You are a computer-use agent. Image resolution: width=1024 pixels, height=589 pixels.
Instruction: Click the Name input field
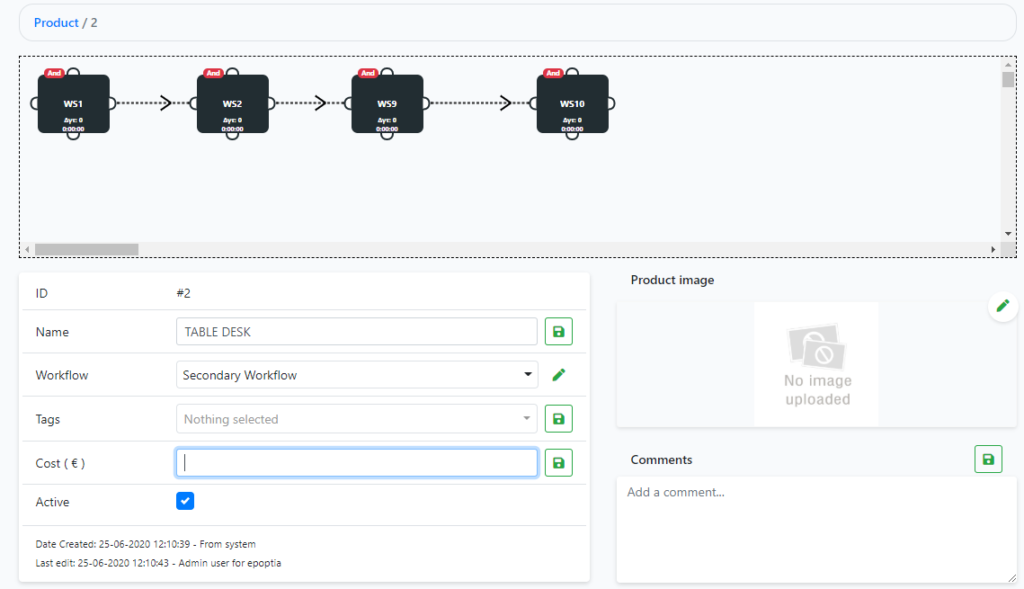click(x=357, y=332)
